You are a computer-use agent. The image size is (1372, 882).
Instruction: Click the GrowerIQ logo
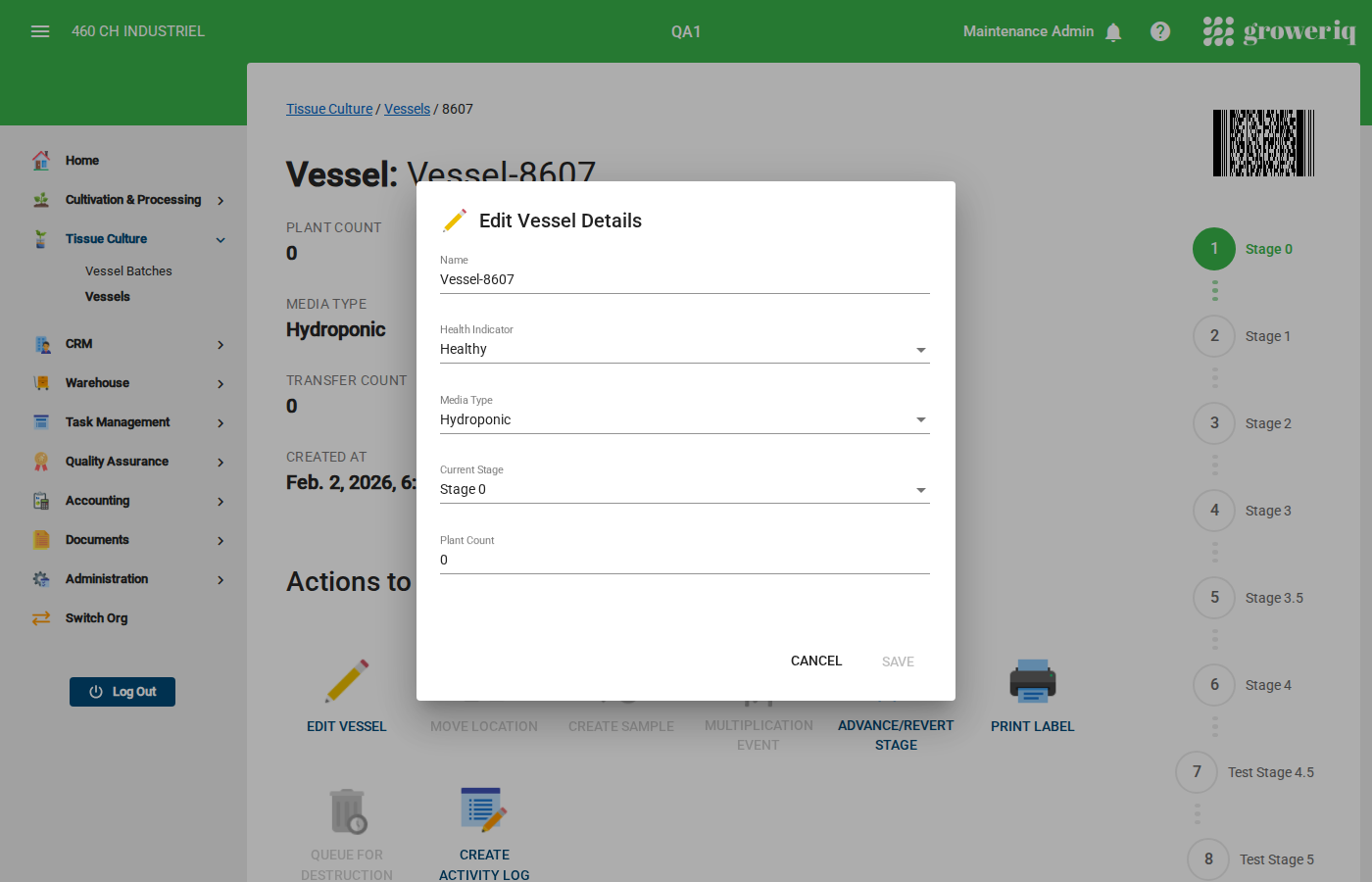pyautogui.click(x=1280, y=30)
